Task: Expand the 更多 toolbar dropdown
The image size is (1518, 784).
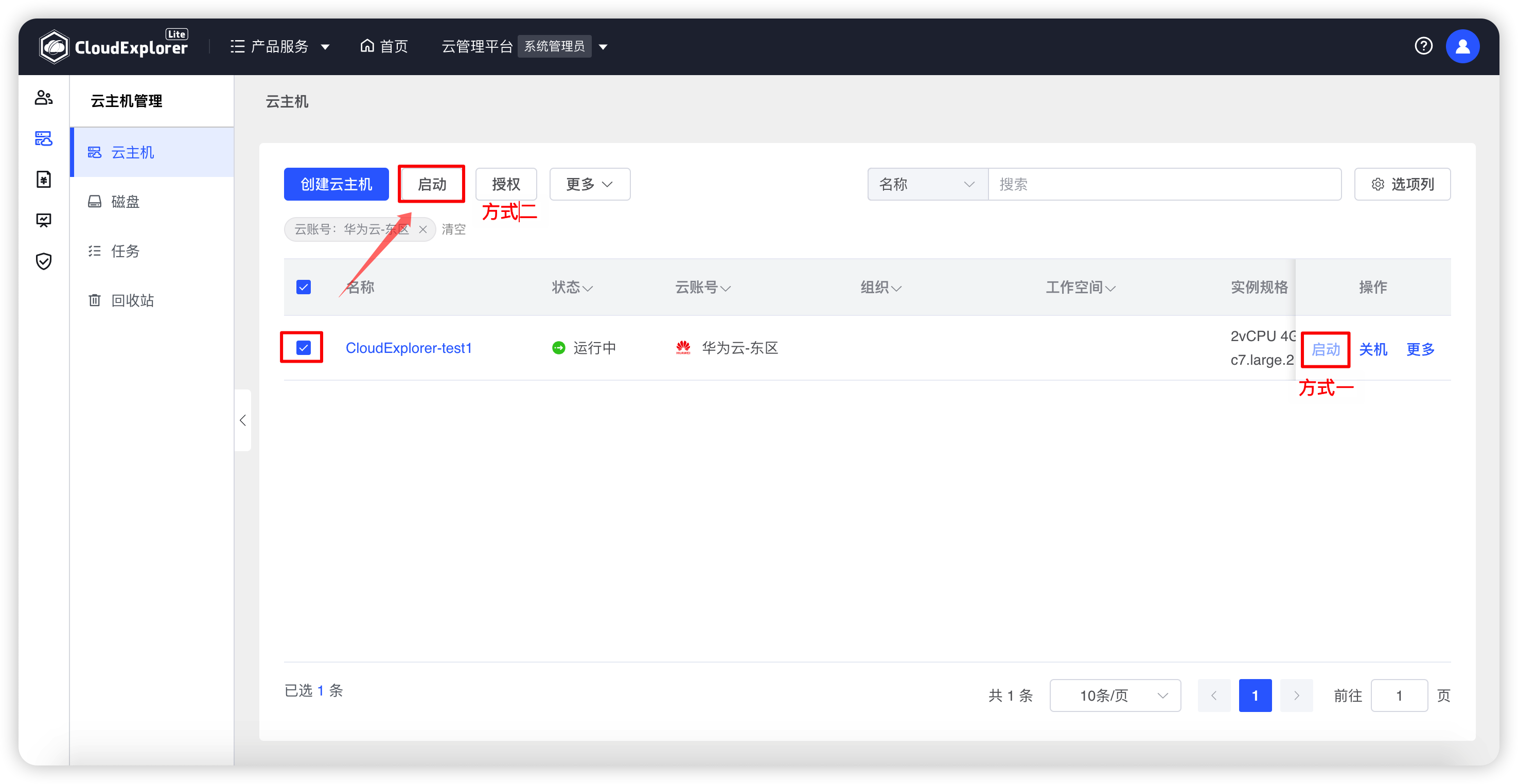Action: pos(590,184)
